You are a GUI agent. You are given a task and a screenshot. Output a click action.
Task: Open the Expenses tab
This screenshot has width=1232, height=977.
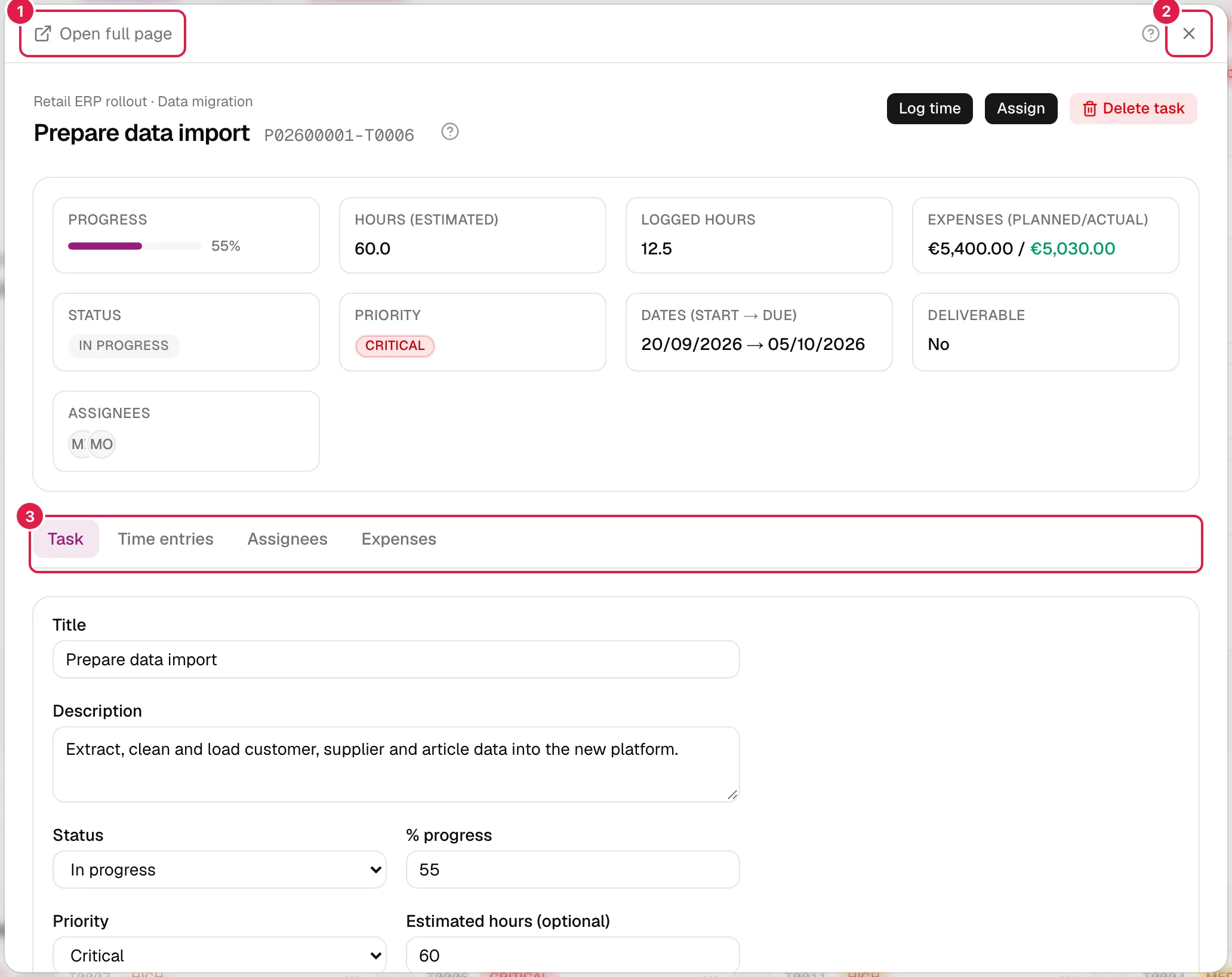pos(399,539)
